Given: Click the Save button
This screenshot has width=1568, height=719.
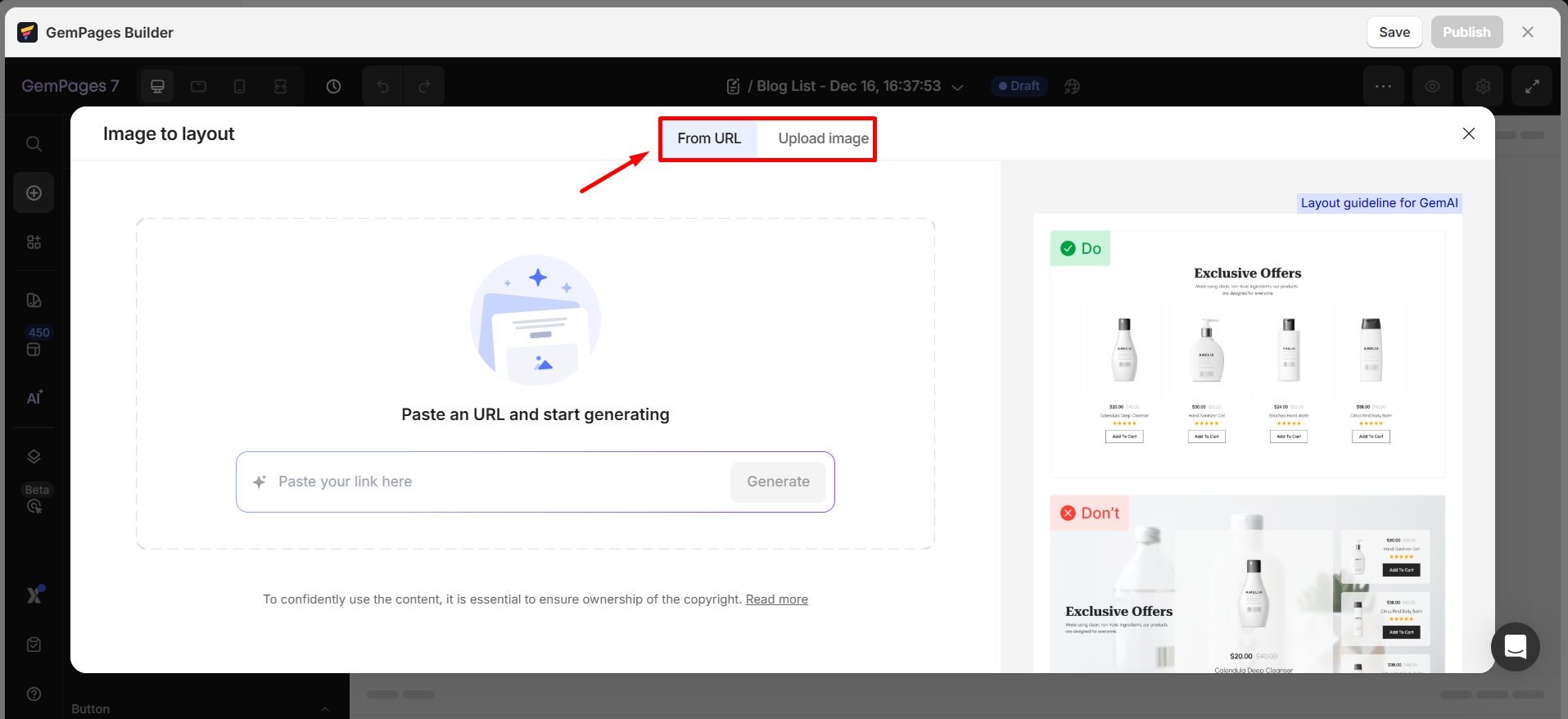Looking at the screenshot, I should click(1394, 32).
